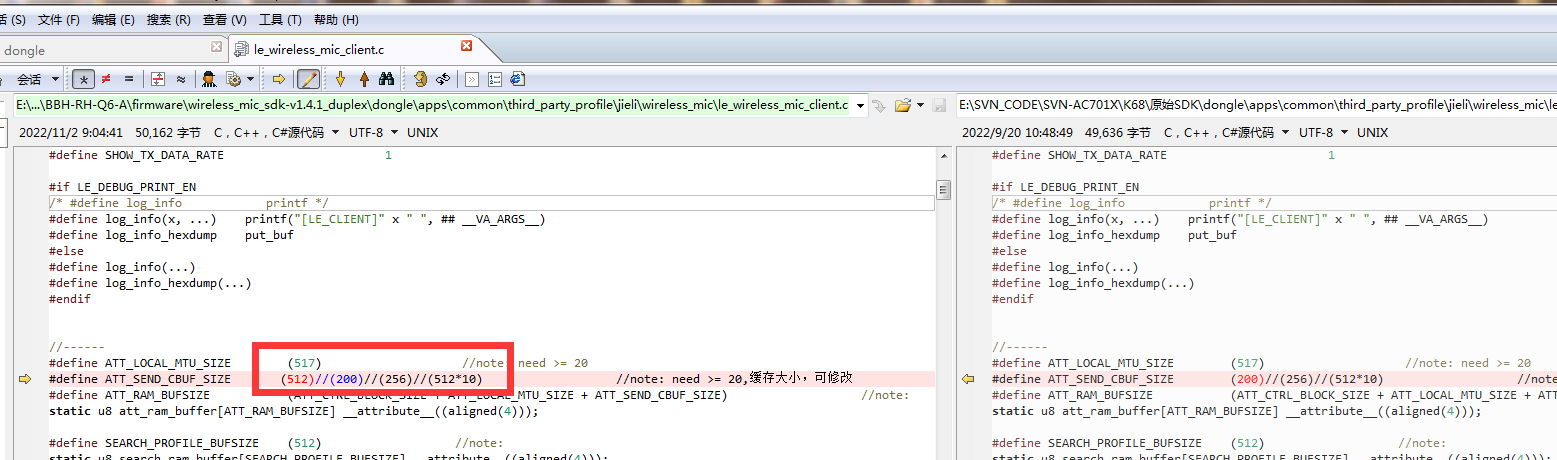Close the dongle tab
1557x460 pixels.
[217, 47]
